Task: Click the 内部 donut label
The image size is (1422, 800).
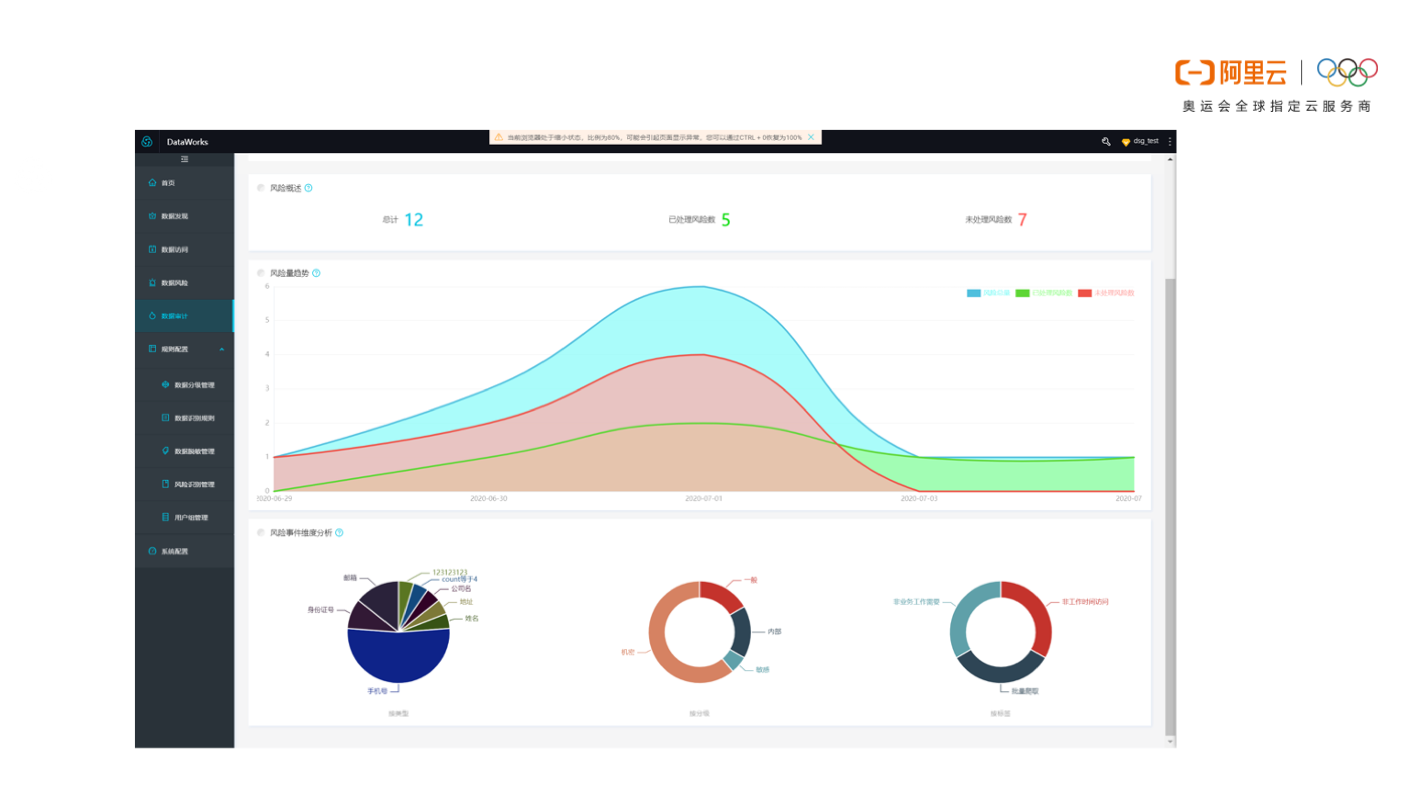Action: (774, 632)
